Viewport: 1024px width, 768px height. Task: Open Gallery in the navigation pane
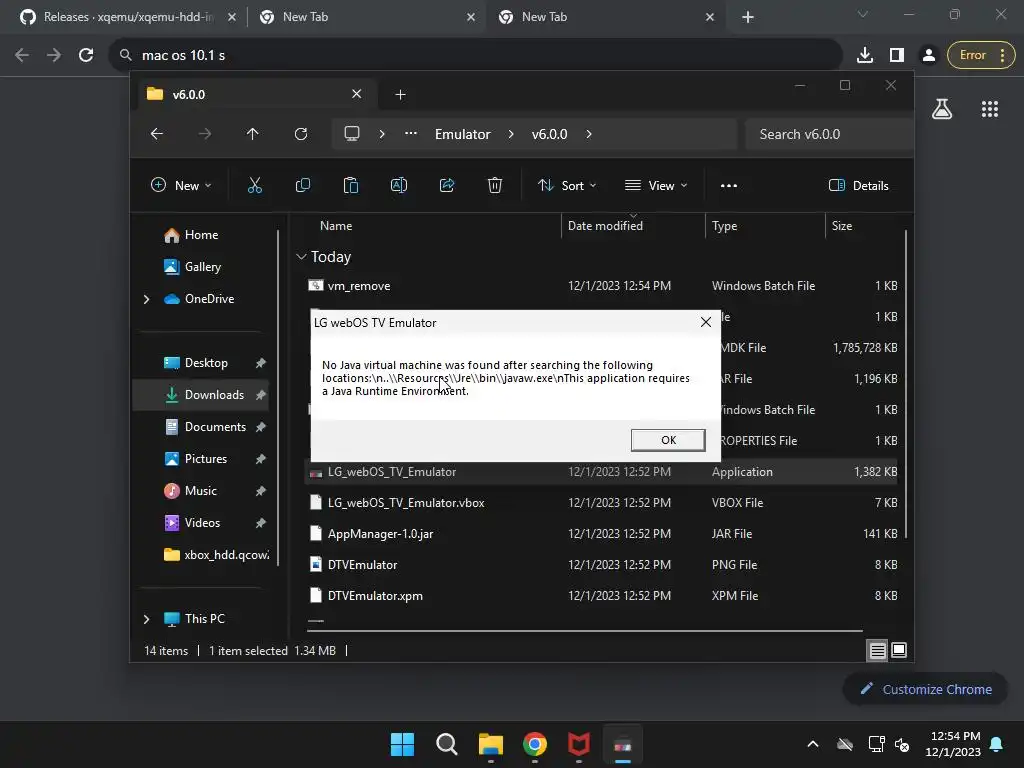point(202,266)
